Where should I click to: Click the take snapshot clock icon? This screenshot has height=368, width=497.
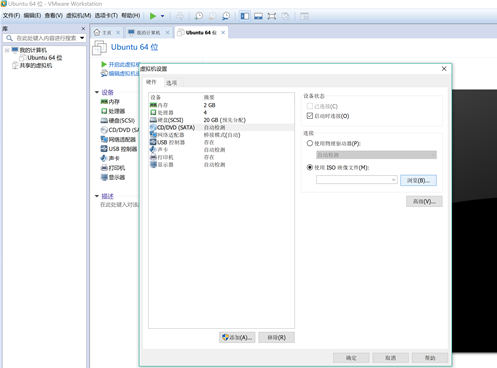coord(199,16)
